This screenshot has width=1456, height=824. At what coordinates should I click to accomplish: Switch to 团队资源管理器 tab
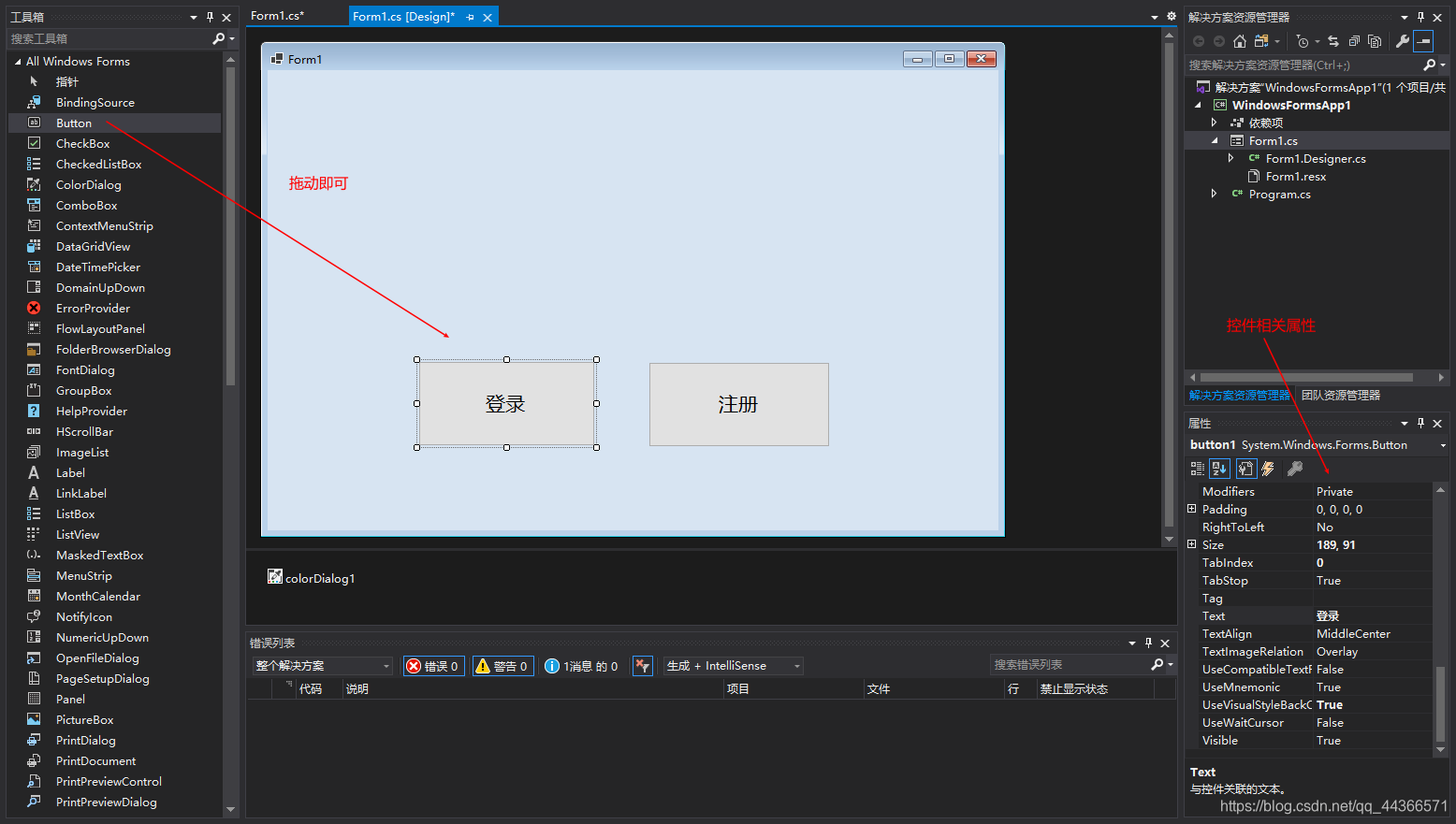point(1340,396)
